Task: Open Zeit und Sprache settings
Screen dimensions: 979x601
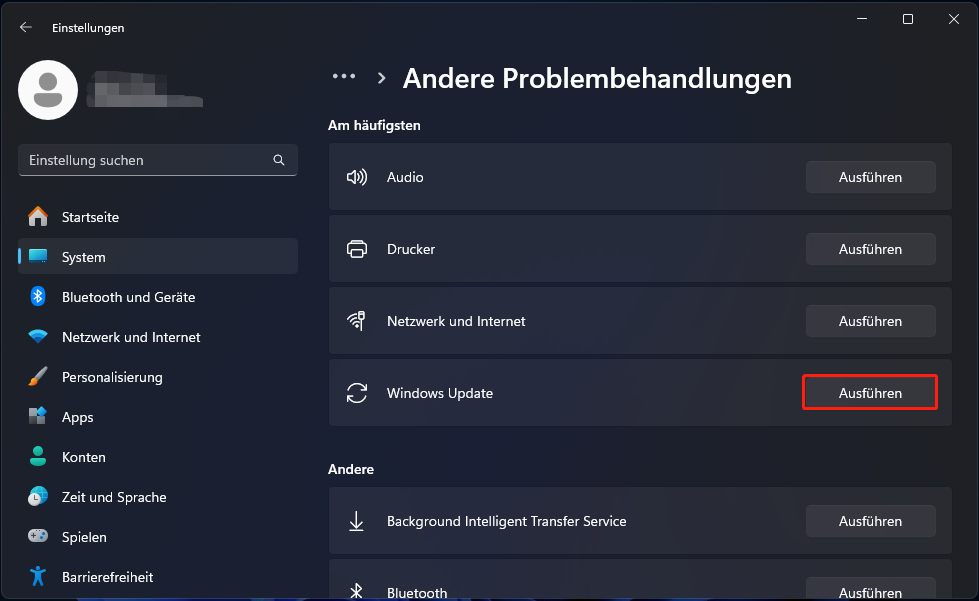Action: [158, 497]
